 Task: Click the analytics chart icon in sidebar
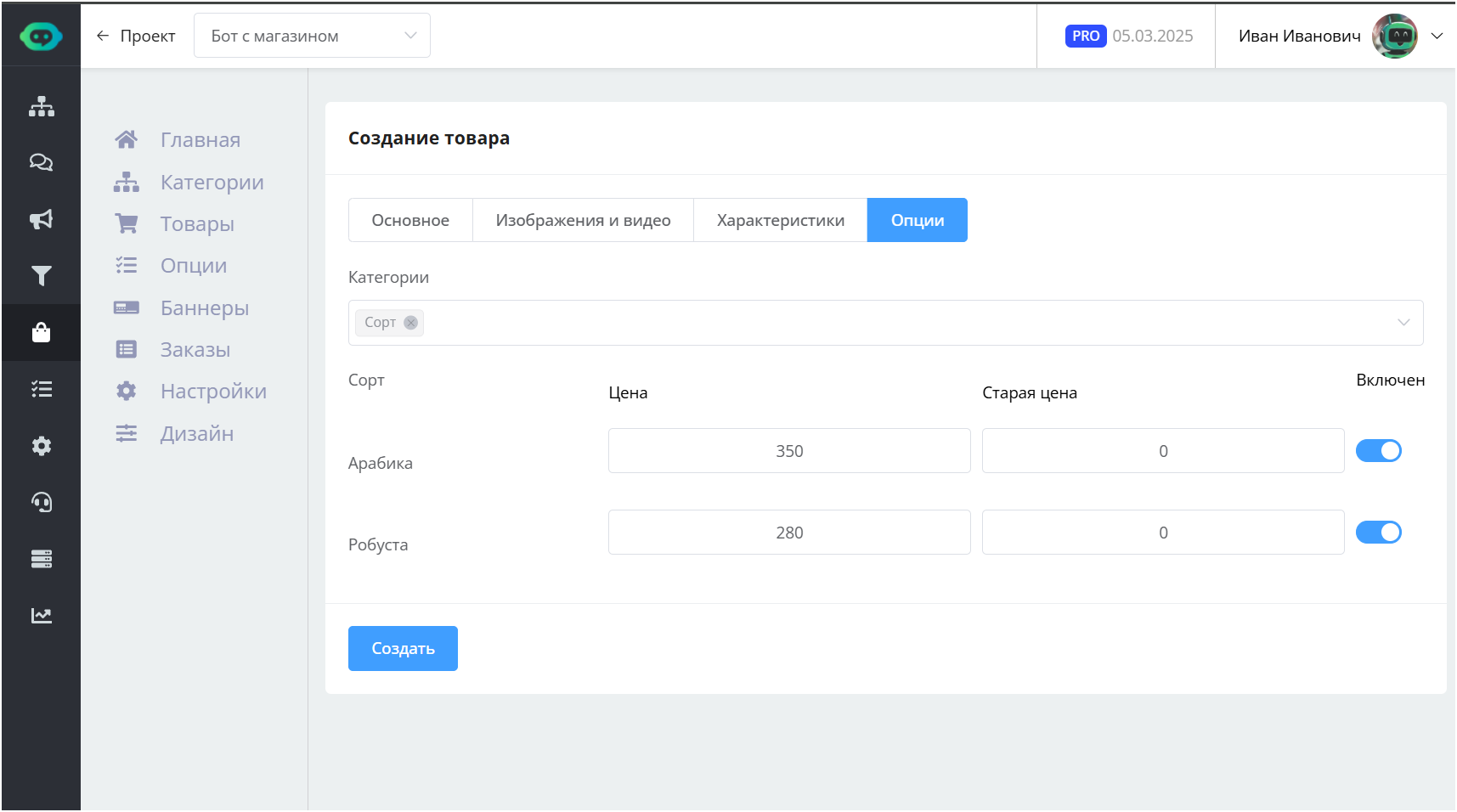(x=41, y=615)
